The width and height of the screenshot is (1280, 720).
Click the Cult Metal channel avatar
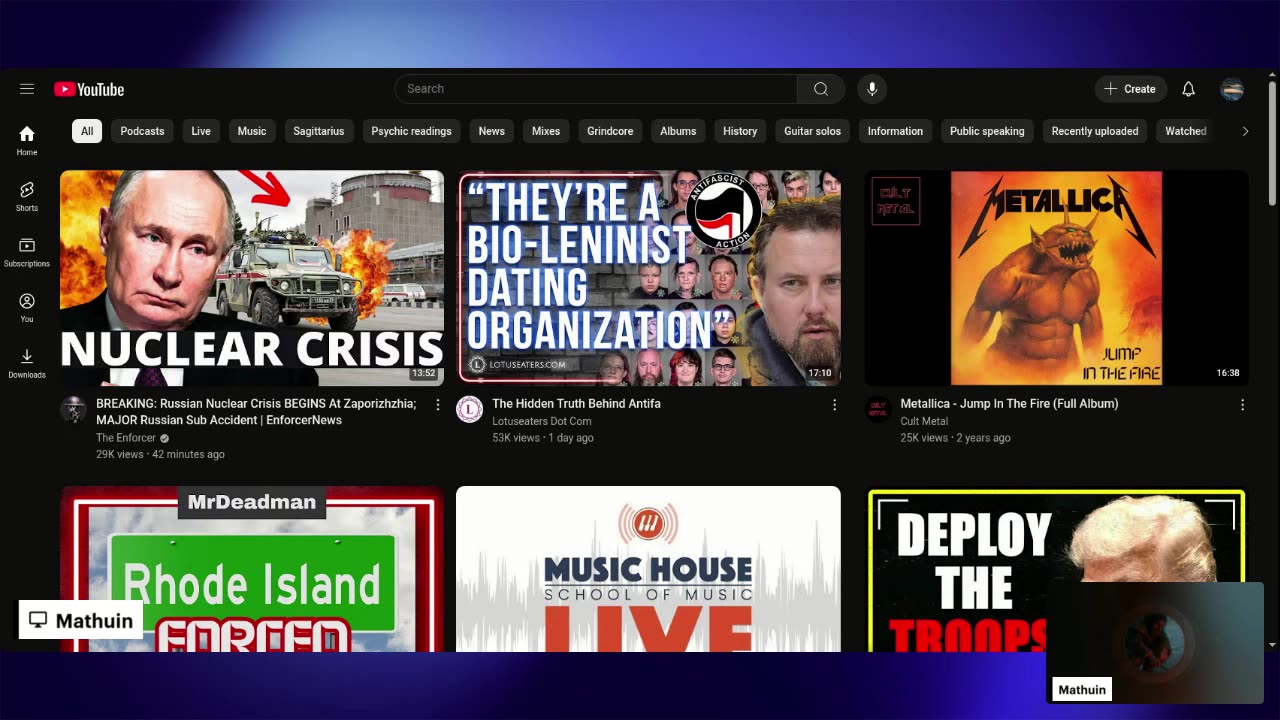877,409
